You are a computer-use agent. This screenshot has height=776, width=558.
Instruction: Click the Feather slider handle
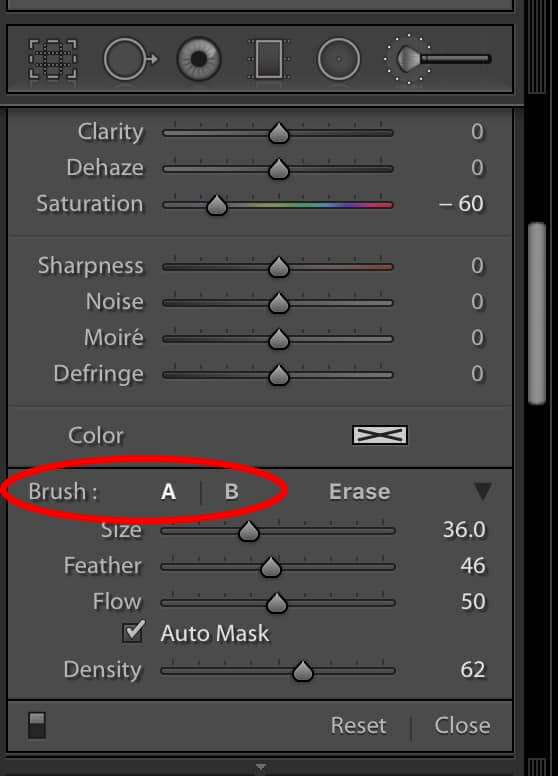coord(271,567)
